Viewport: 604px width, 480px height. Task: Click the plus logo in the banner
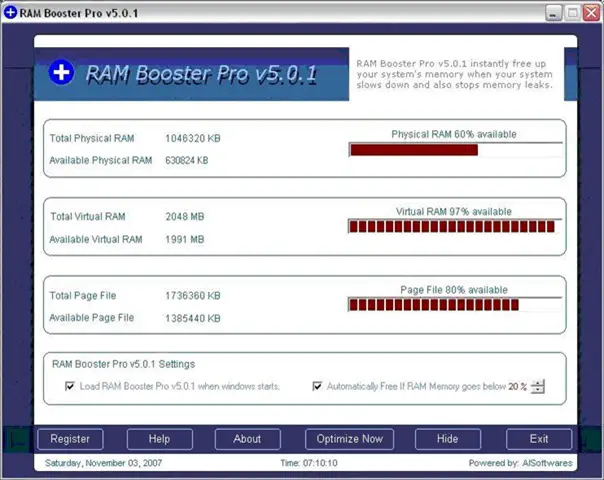62,72
